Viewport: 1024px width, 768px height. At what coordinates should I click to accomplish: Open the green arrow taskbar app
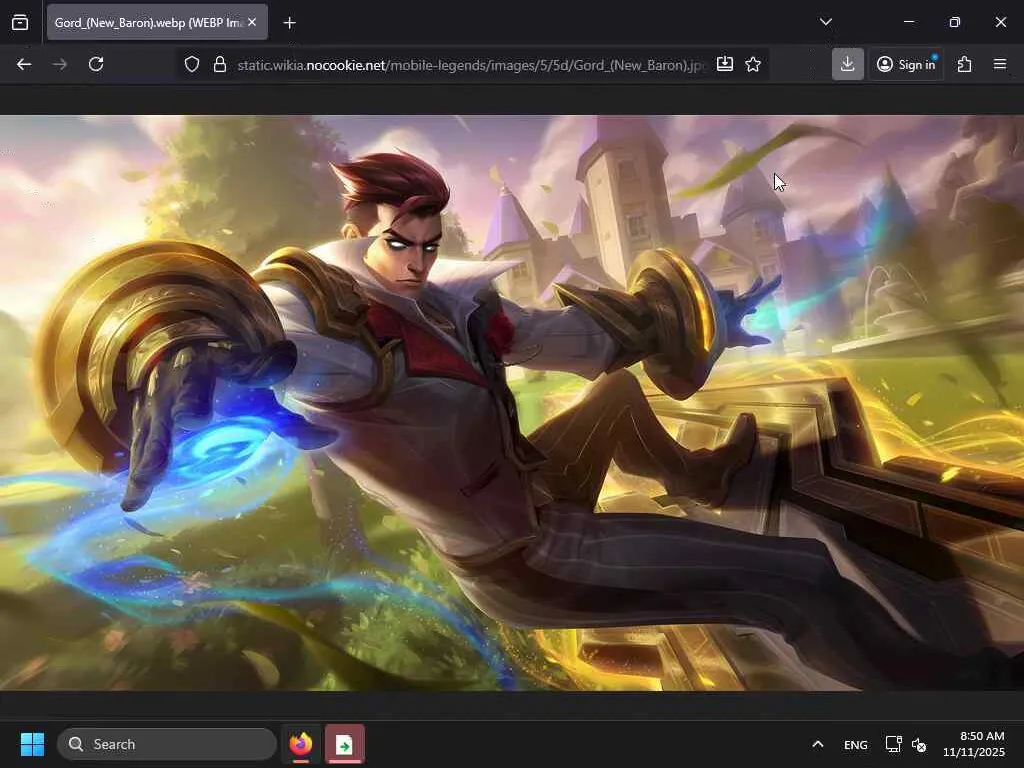coord(345,744)
